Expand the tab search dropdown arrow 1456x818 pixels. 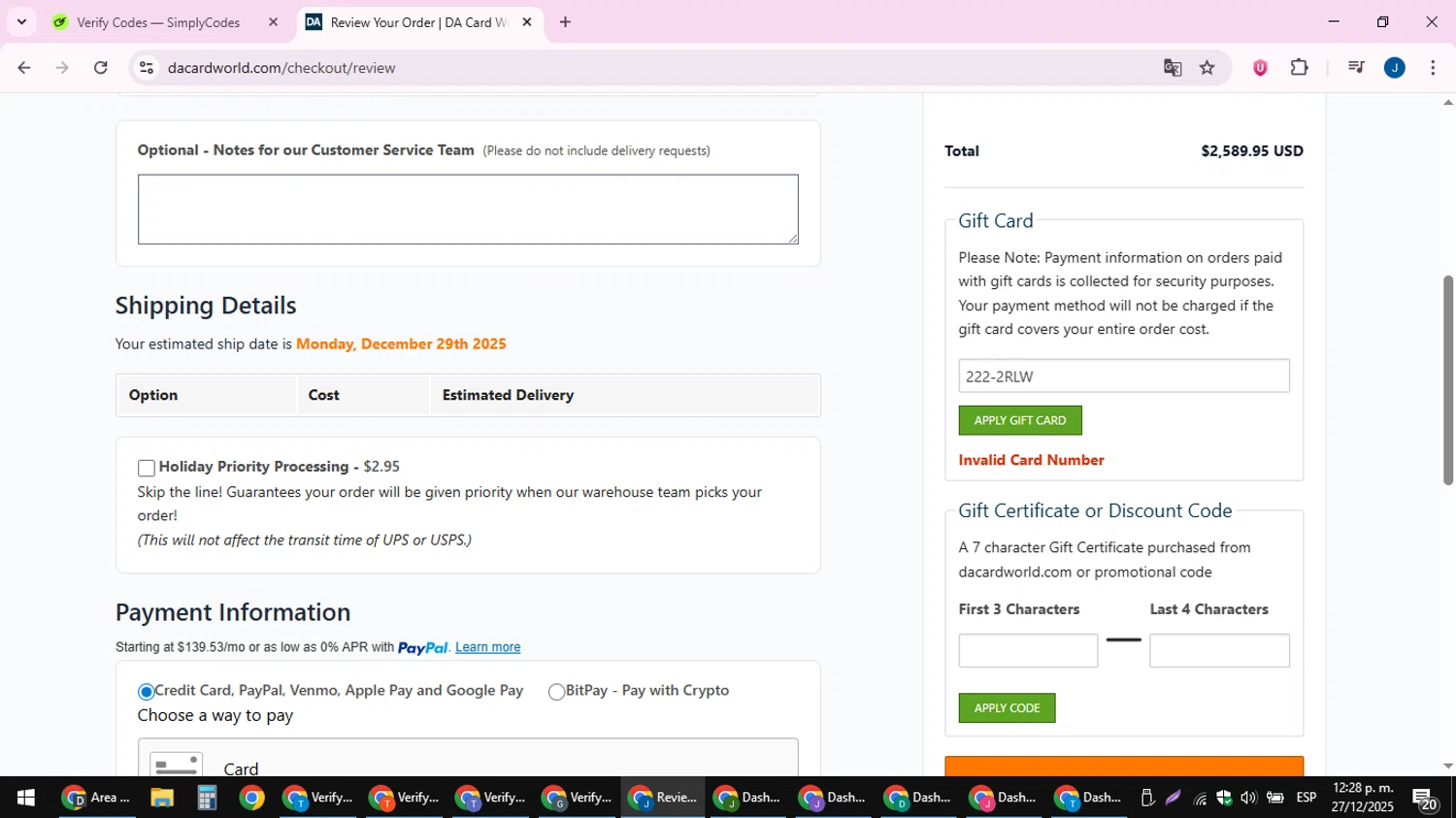point(21,21)
